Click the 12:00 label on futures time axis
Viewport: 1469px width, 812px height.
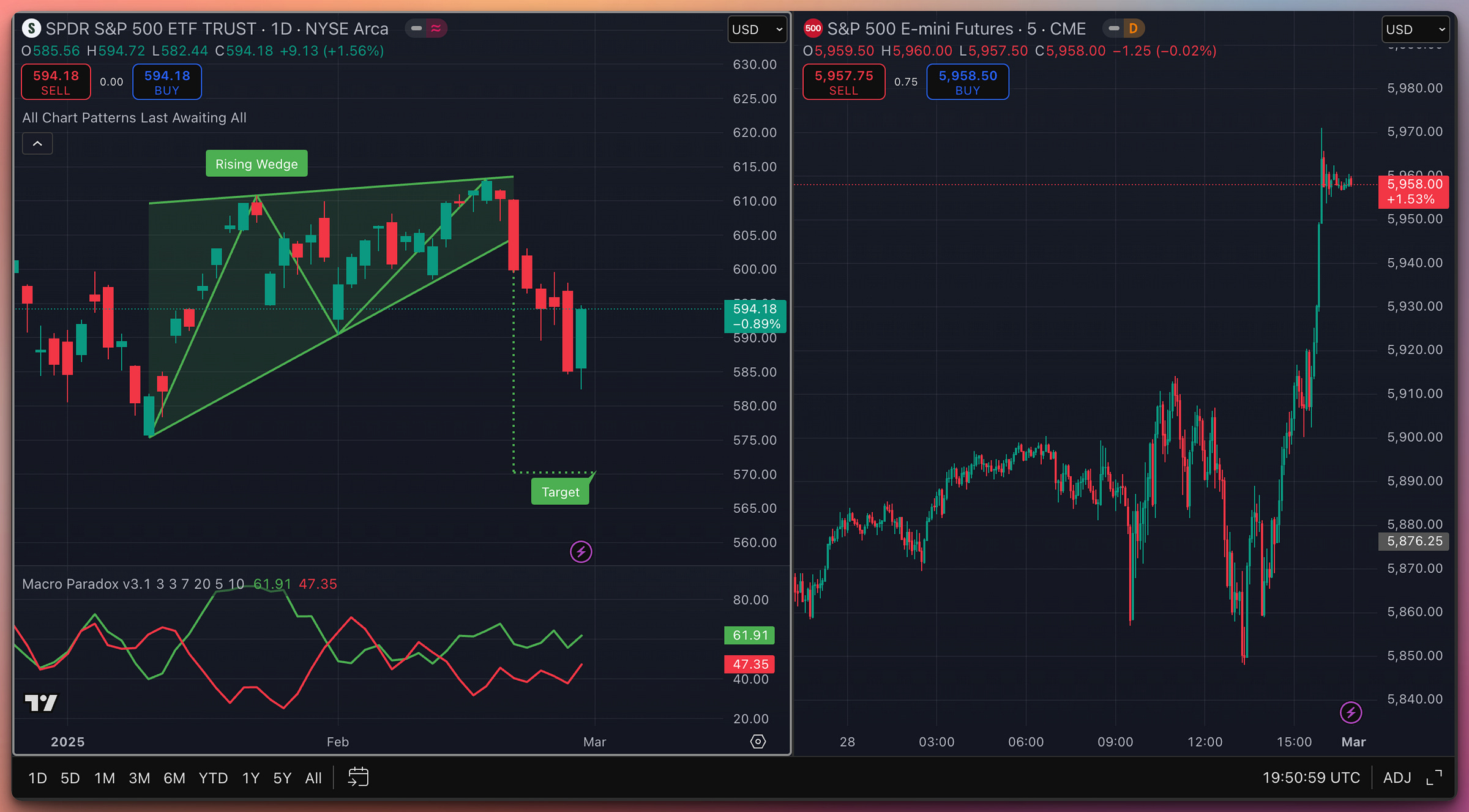1205,742
